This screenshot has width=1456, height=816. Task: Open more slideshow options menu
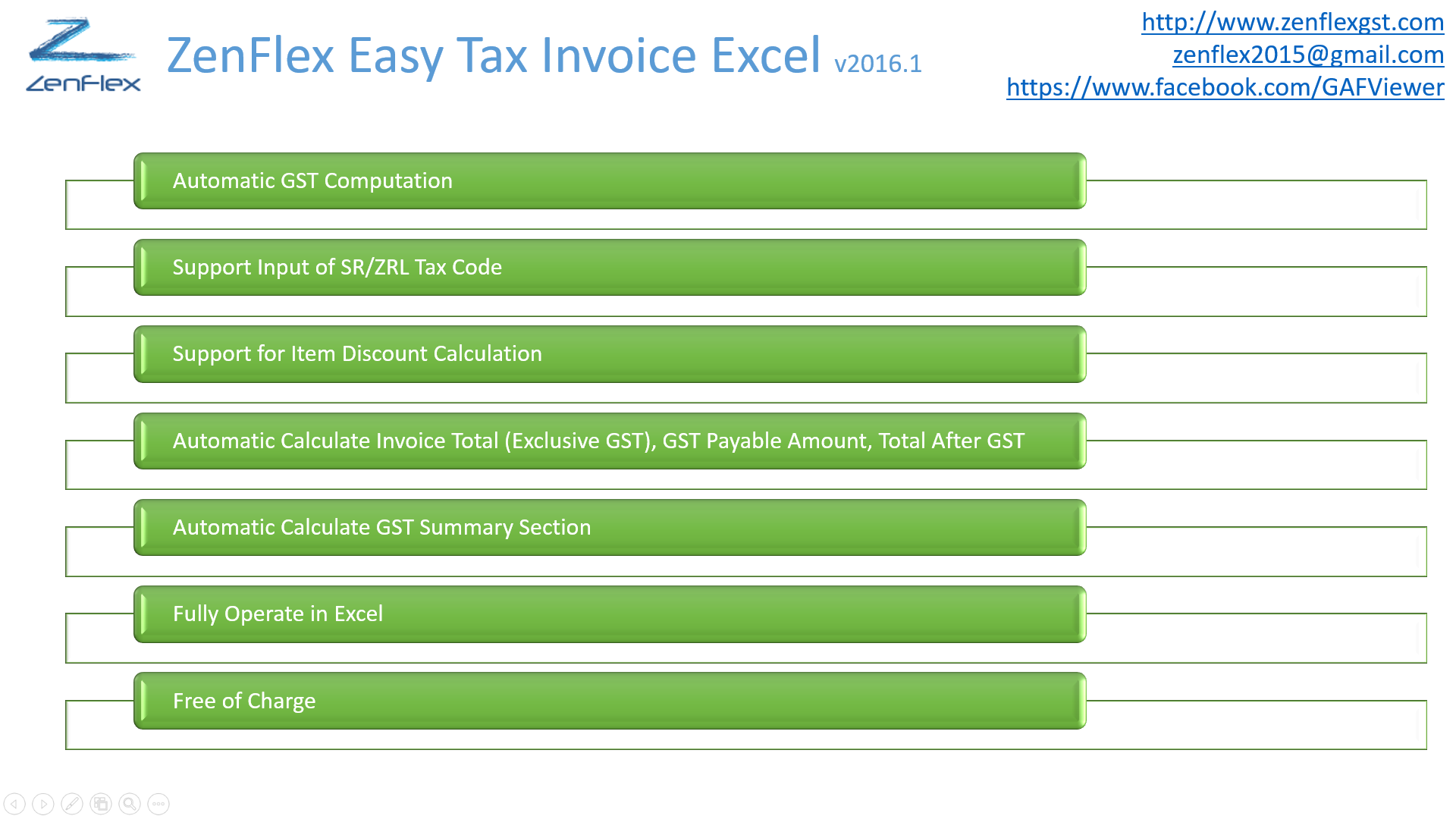(x=158, y=803)
